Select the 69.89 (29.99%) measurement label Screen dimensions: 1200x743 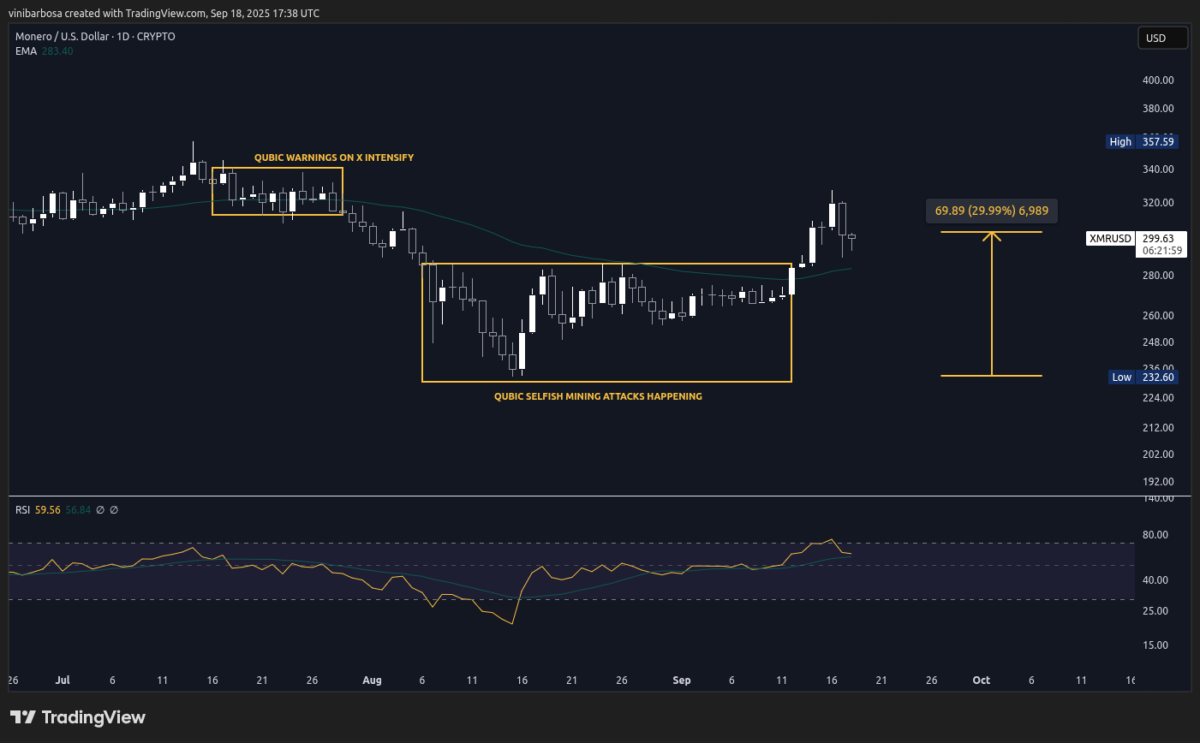pyautogui.click(x=991, y=210)
